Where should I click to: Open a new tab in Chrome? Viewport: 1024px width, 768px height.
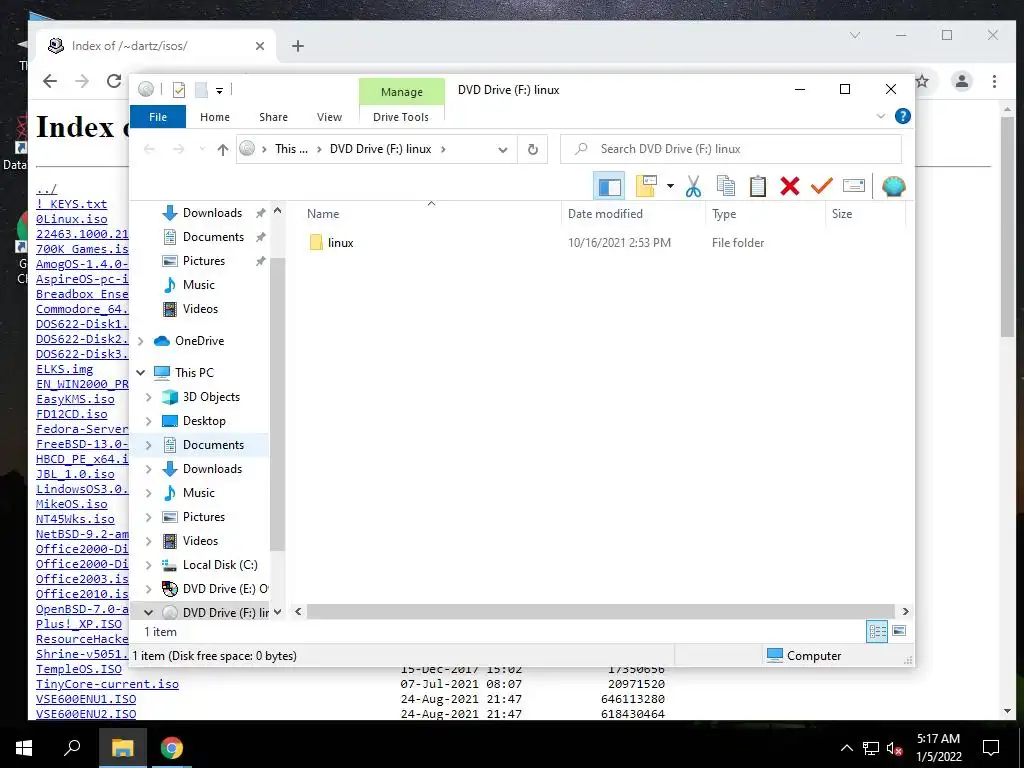[x=298, y=46]
